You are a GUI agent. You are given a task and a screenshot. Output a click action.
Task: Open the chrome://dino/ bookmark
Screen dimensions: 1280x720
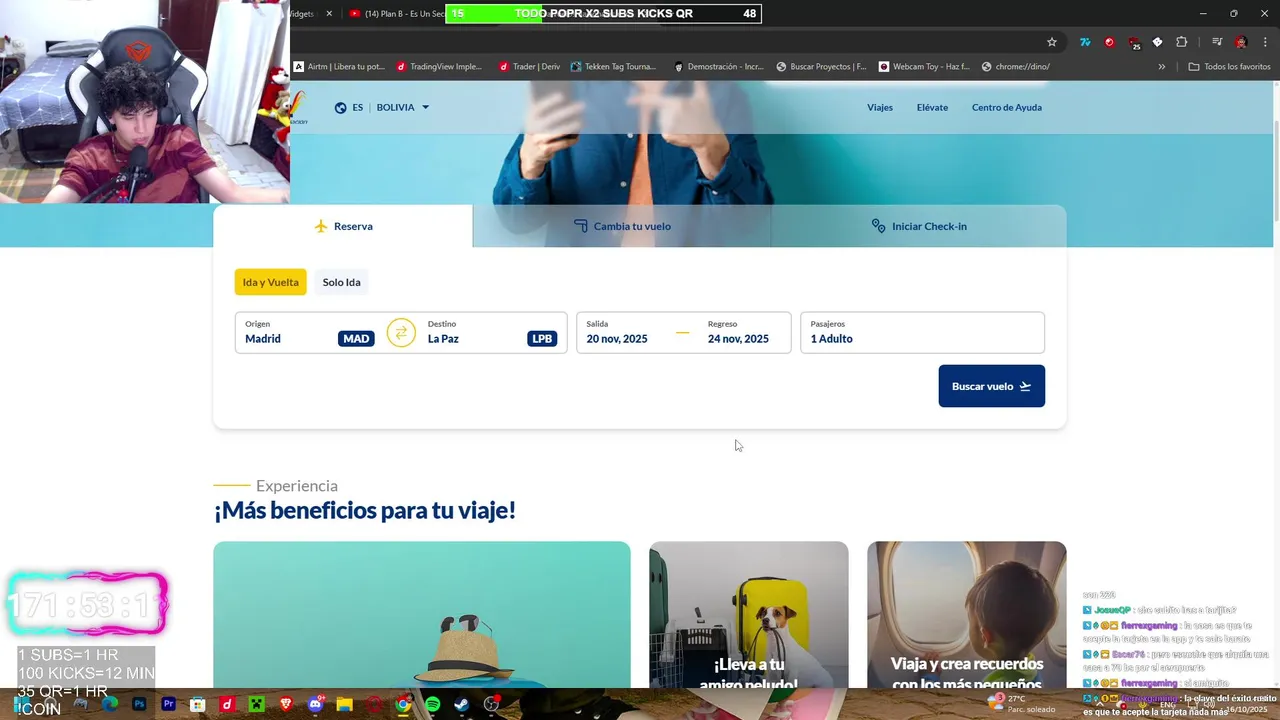pos(1016,67)
